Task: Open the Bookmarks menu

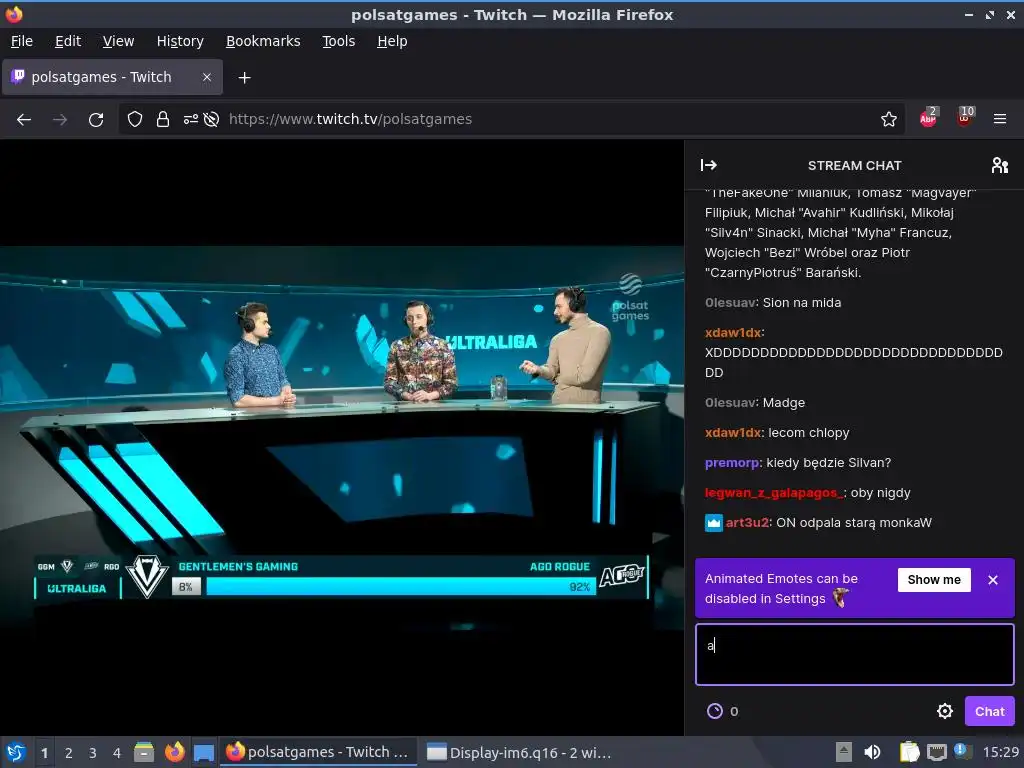Action: point(263,41)
